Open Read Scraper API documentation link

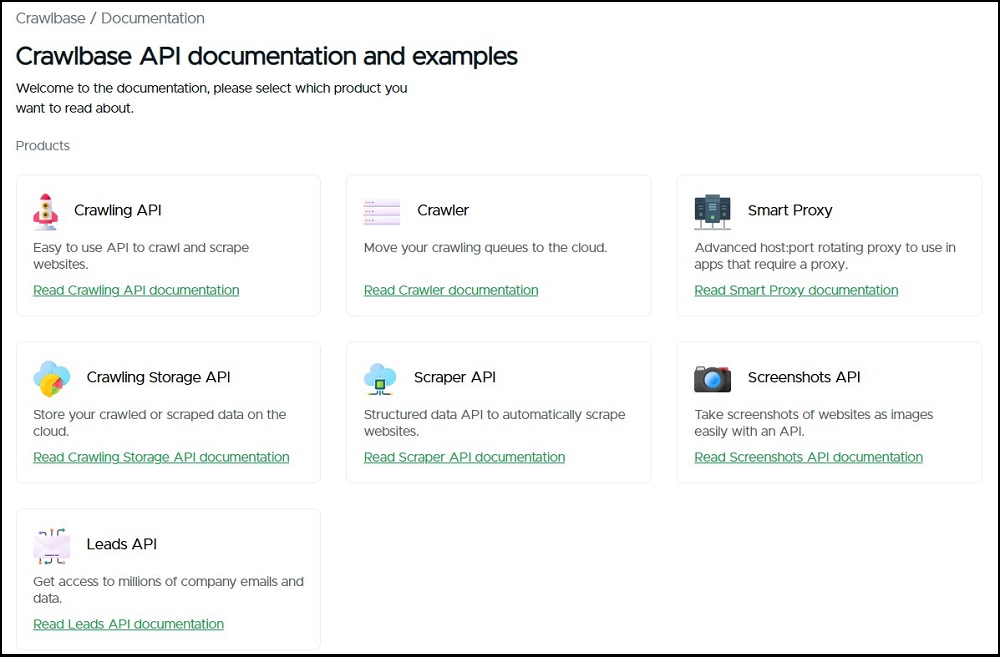[x=464, y=457]
